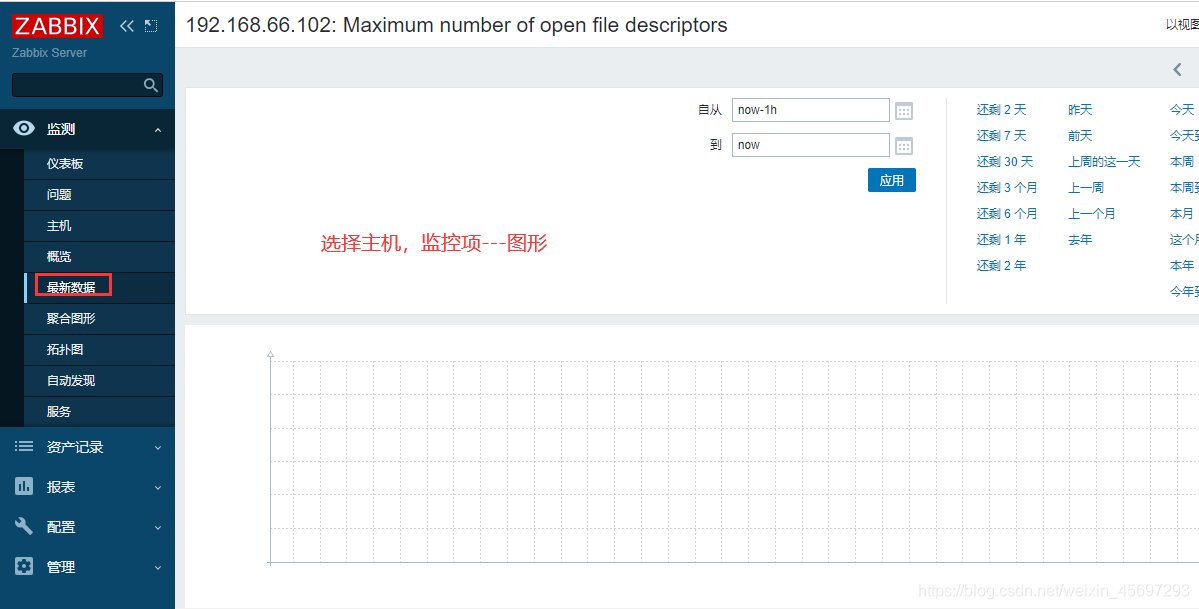Viewport: 1199px width, 609px height.
Task: Select the 还剩 1 年 time range
Action: click(x=1001, y=239)
